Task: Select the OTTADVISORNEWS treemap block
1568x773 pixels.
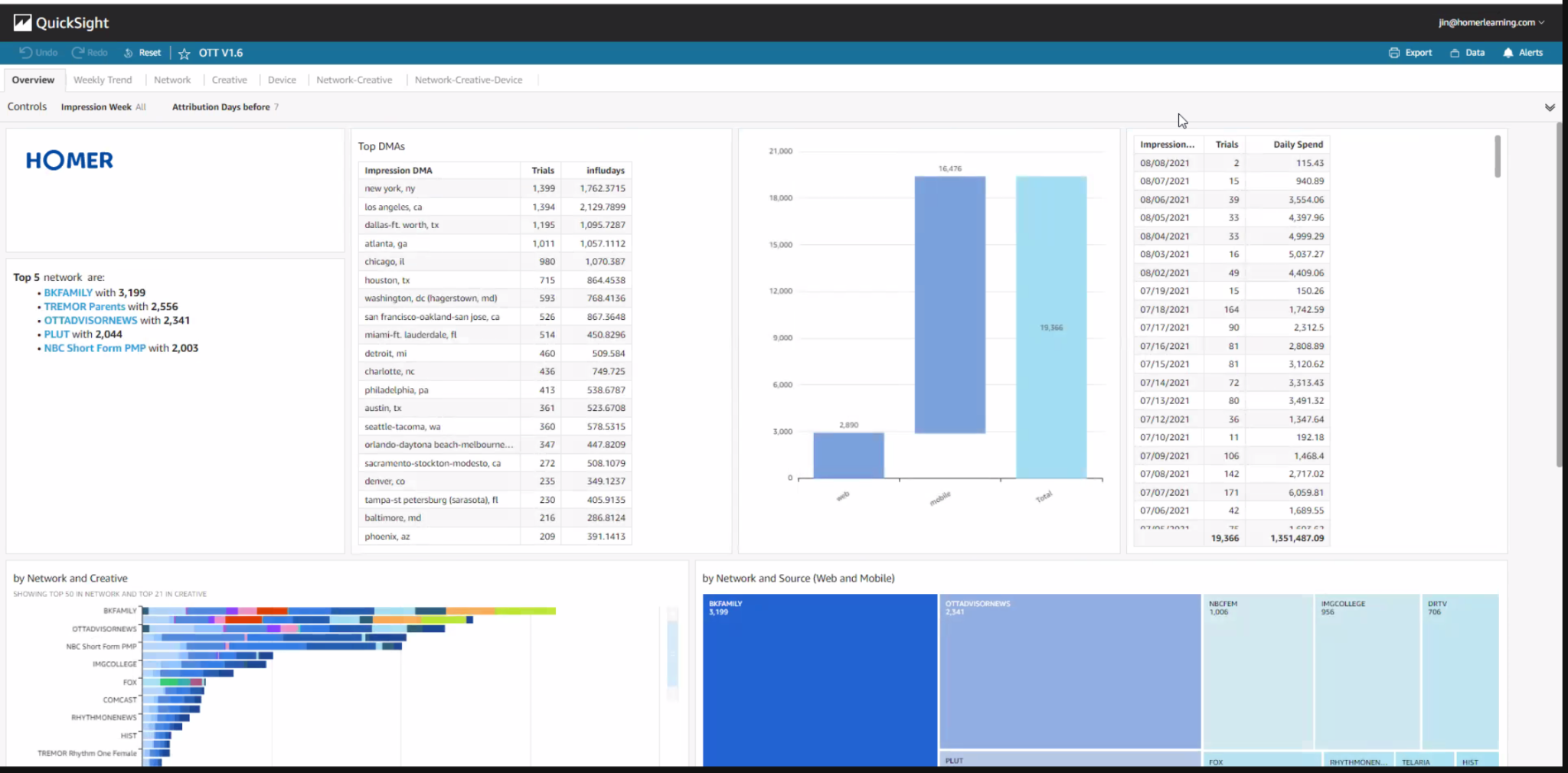Action: click(x=1070, y=671)
